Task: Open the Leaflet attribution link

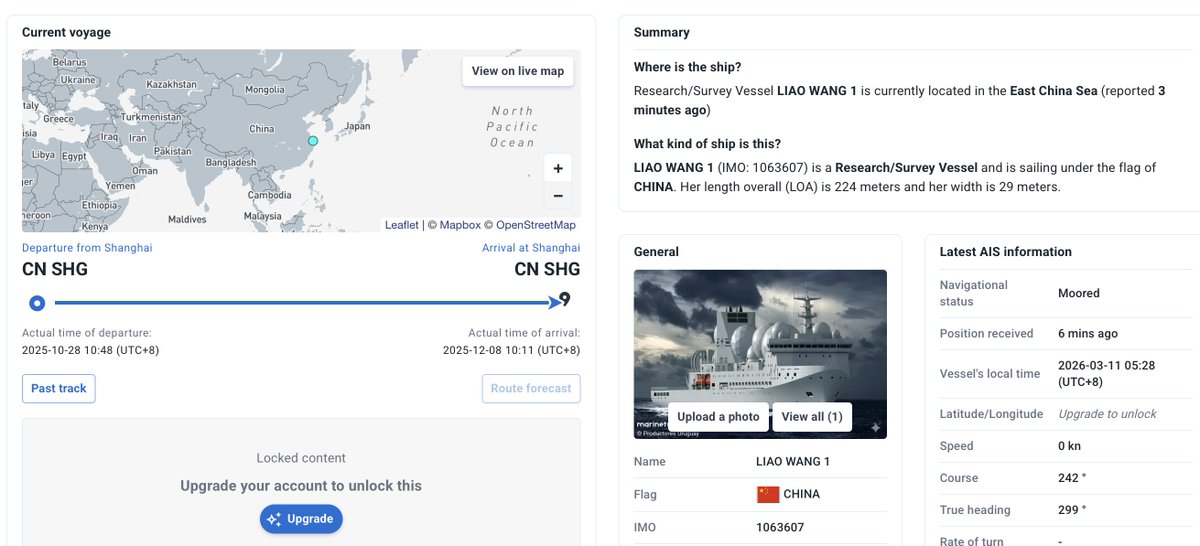Action: pos(401,225)
